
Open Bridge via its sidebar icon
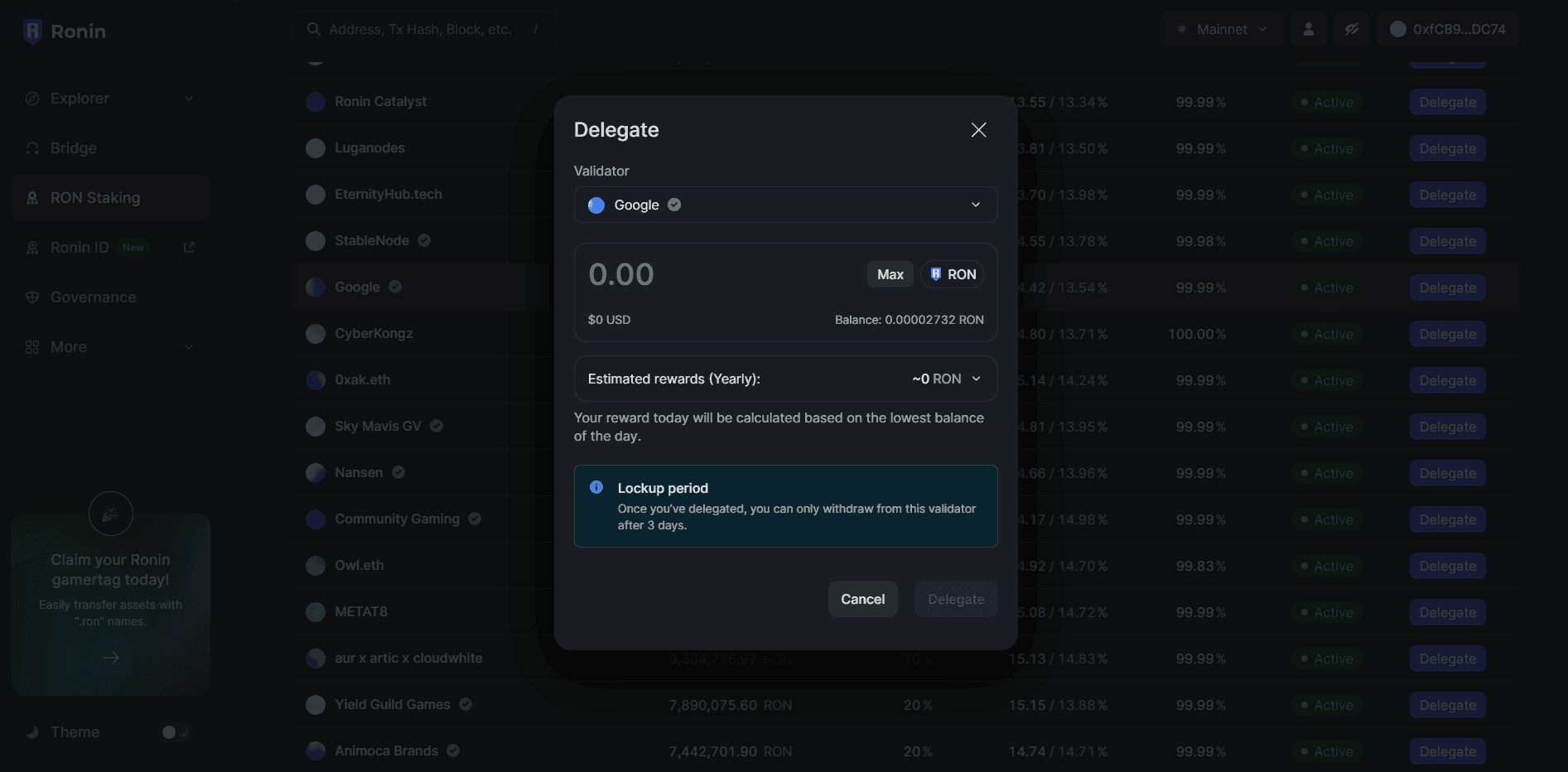32,147
